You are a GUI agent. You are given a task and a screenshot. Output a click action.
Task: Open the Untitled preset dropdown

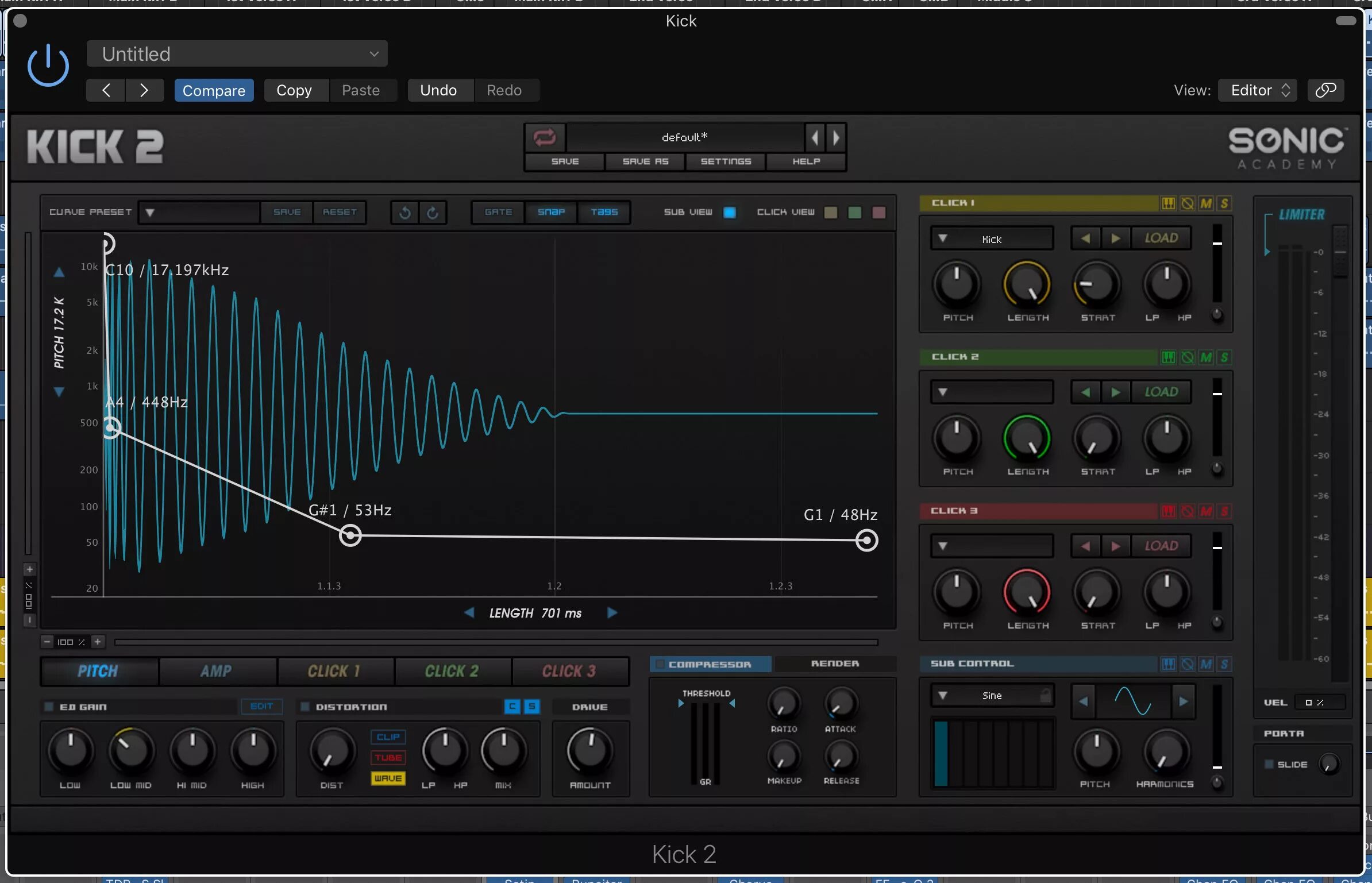(x=237, y=54)
